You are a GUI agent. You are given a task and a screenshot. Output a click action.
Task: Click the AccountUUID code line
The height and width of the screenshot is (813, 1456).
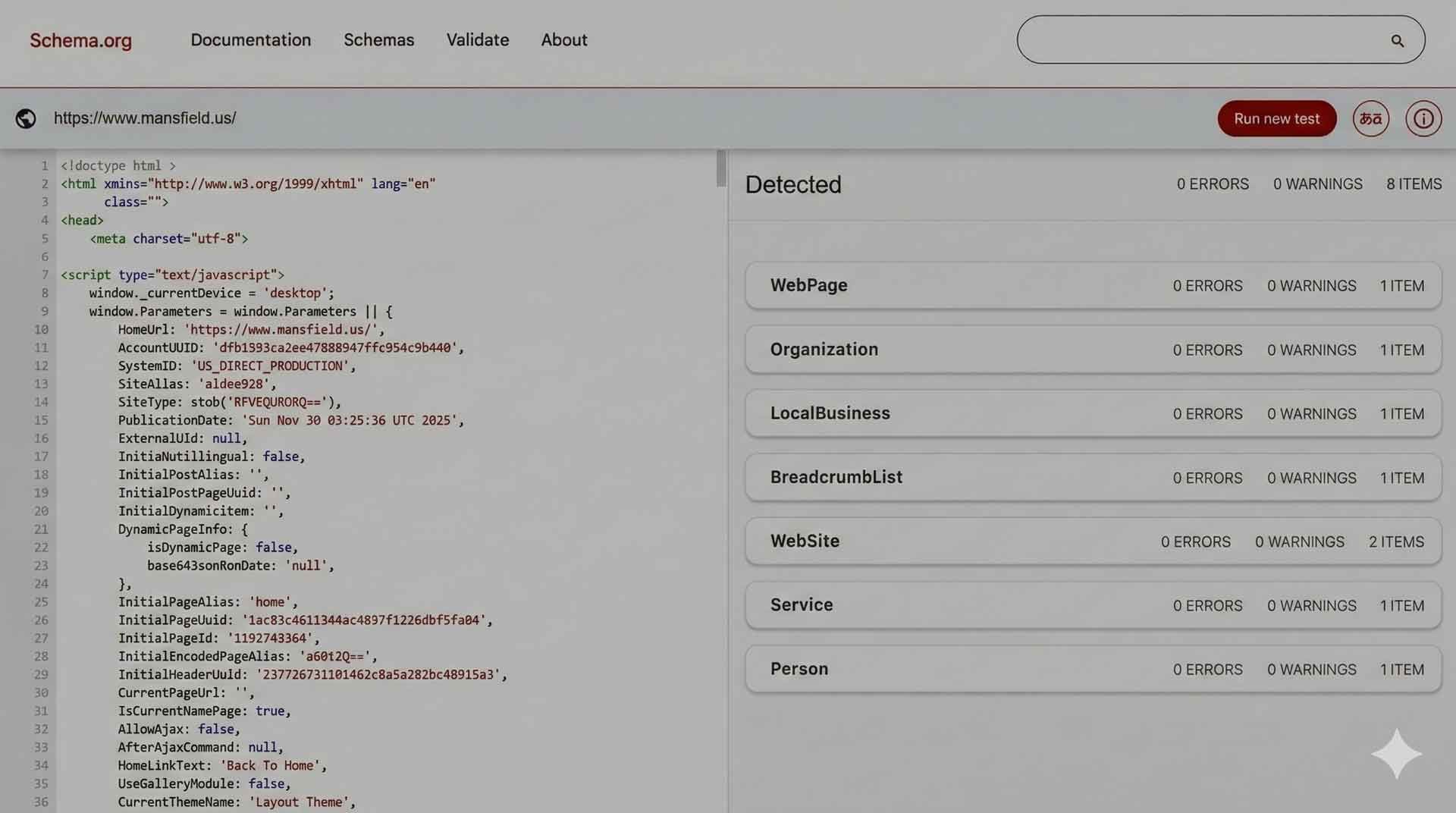290,348
